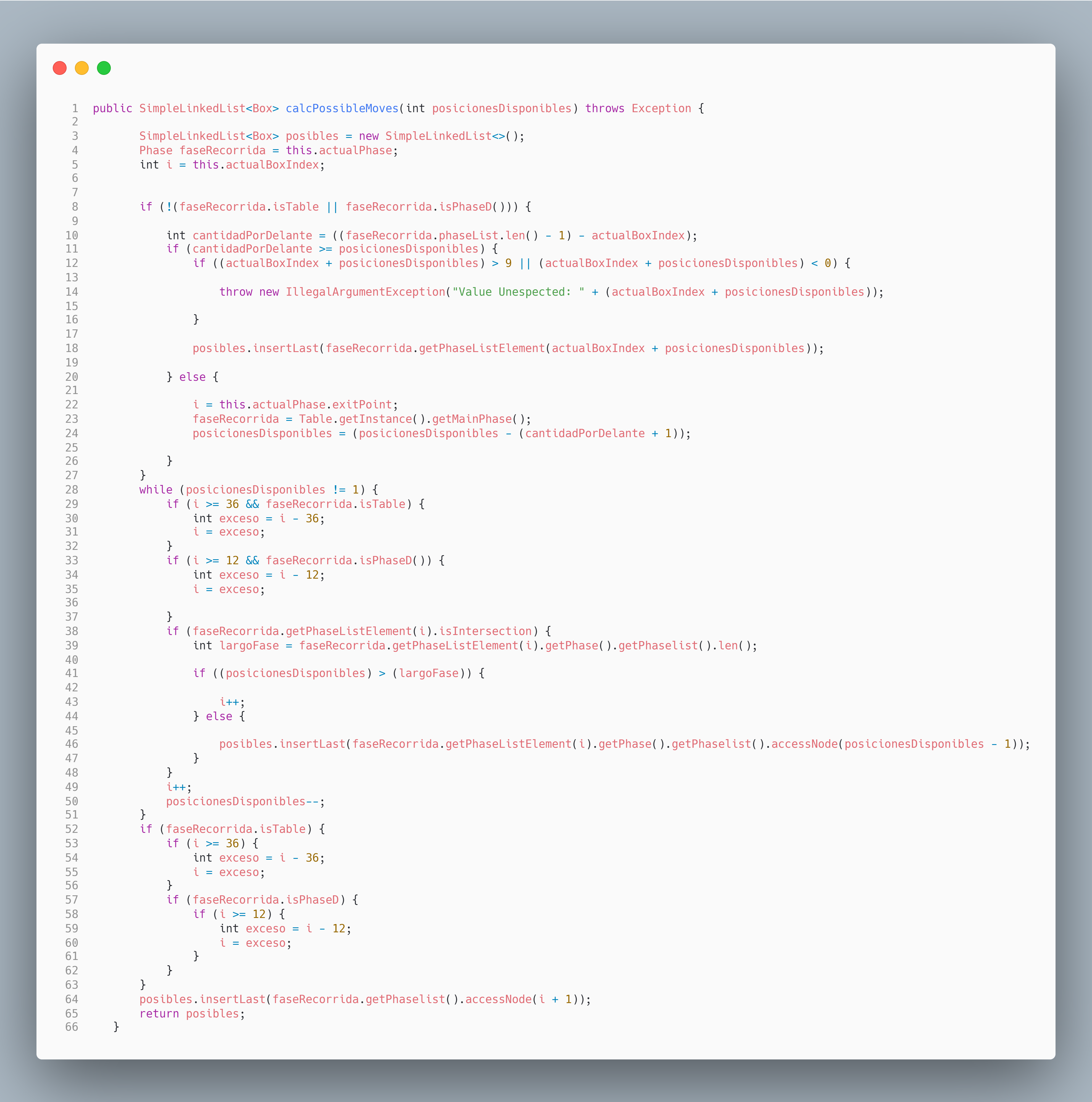Click the "while" keyword on line 28

click(156, 490)
